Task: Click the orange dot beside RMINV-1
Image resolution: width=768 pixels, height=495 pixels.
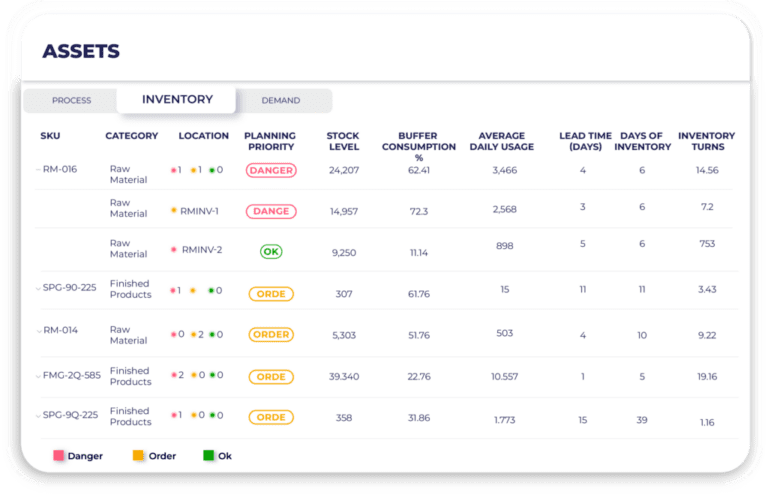Action: (x=173, y=210)
